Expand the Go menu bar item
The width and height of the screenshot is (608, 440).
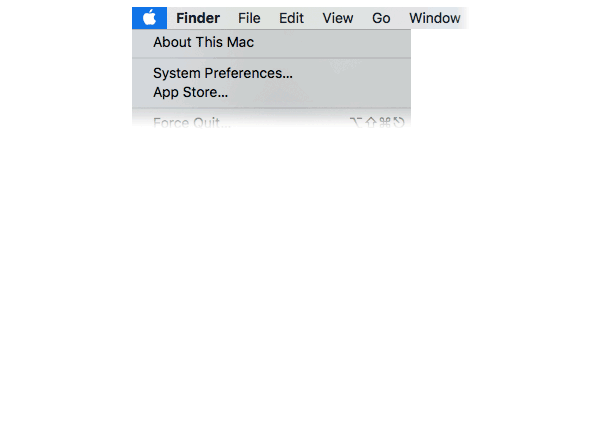point(381,18)
